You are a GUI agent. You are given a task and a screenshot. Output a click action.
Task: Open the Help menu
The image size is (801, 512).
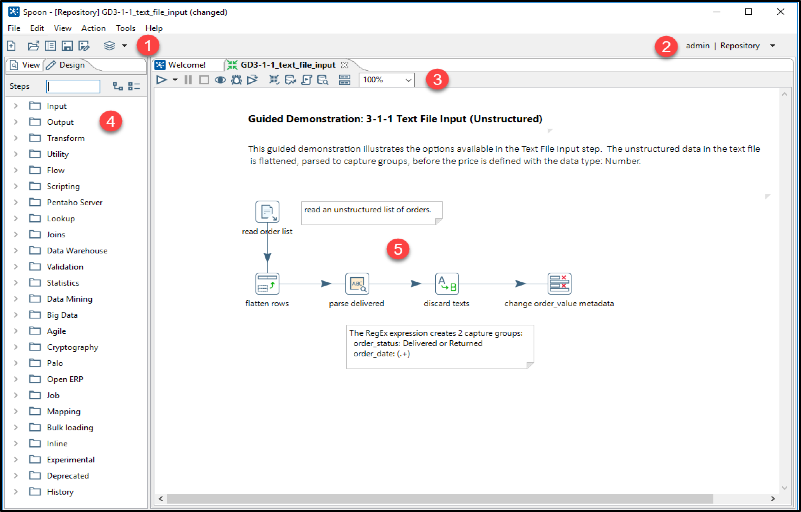154,28
